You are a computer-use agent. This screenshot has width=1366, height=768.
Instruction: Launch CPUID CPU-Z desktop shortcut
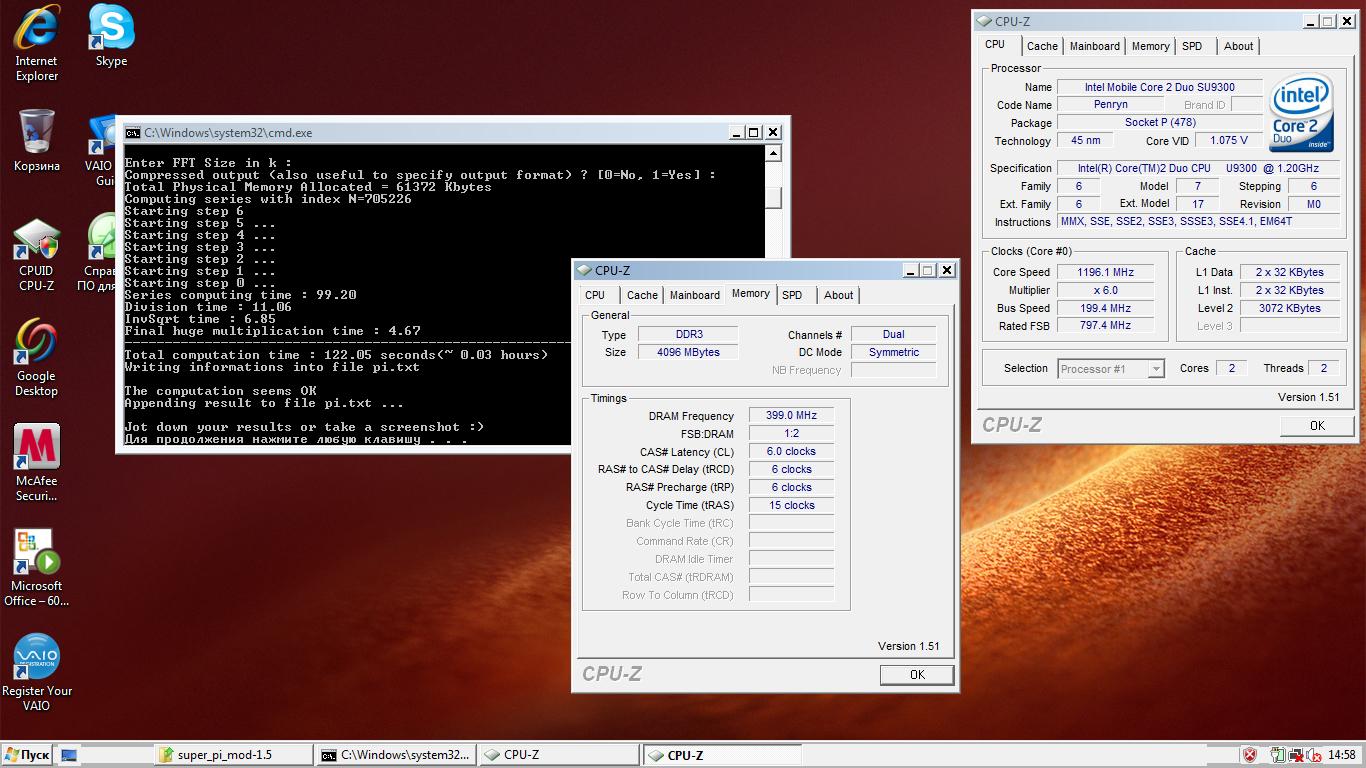coord(36,256)
